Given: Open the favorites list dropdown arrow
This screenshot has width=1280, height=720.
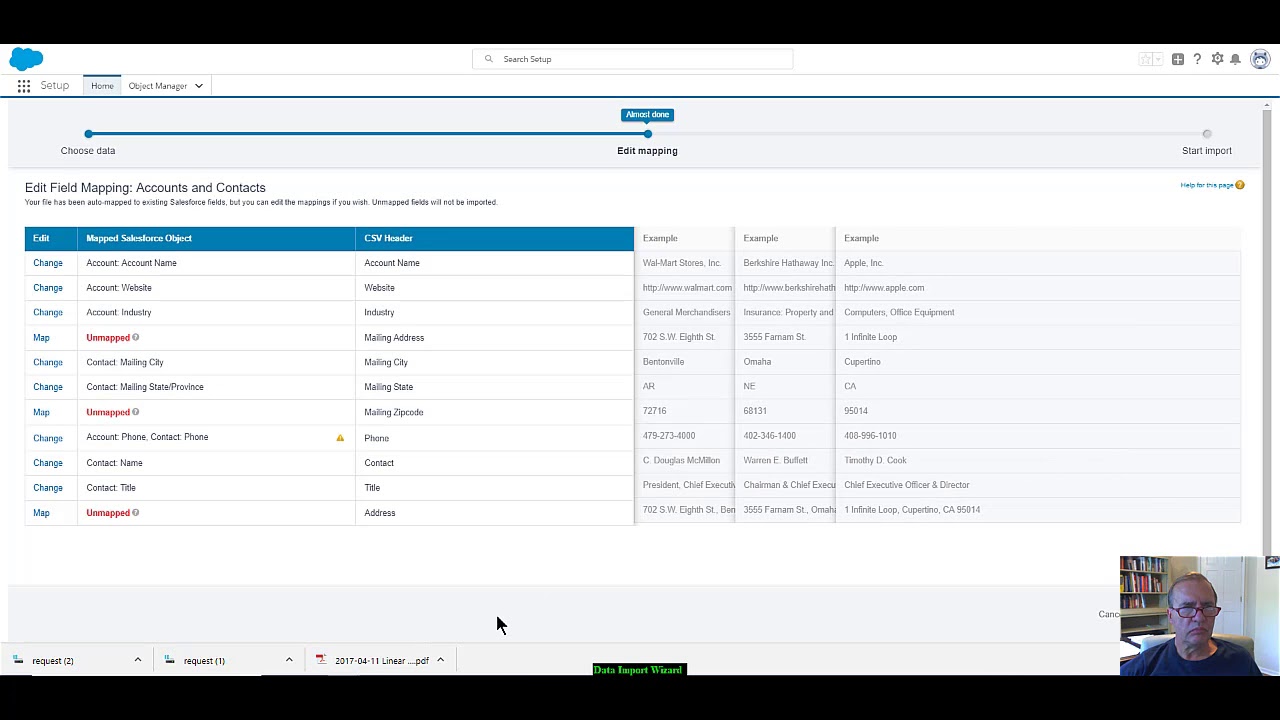Looking at the screenshot, I should (1158, 60).
